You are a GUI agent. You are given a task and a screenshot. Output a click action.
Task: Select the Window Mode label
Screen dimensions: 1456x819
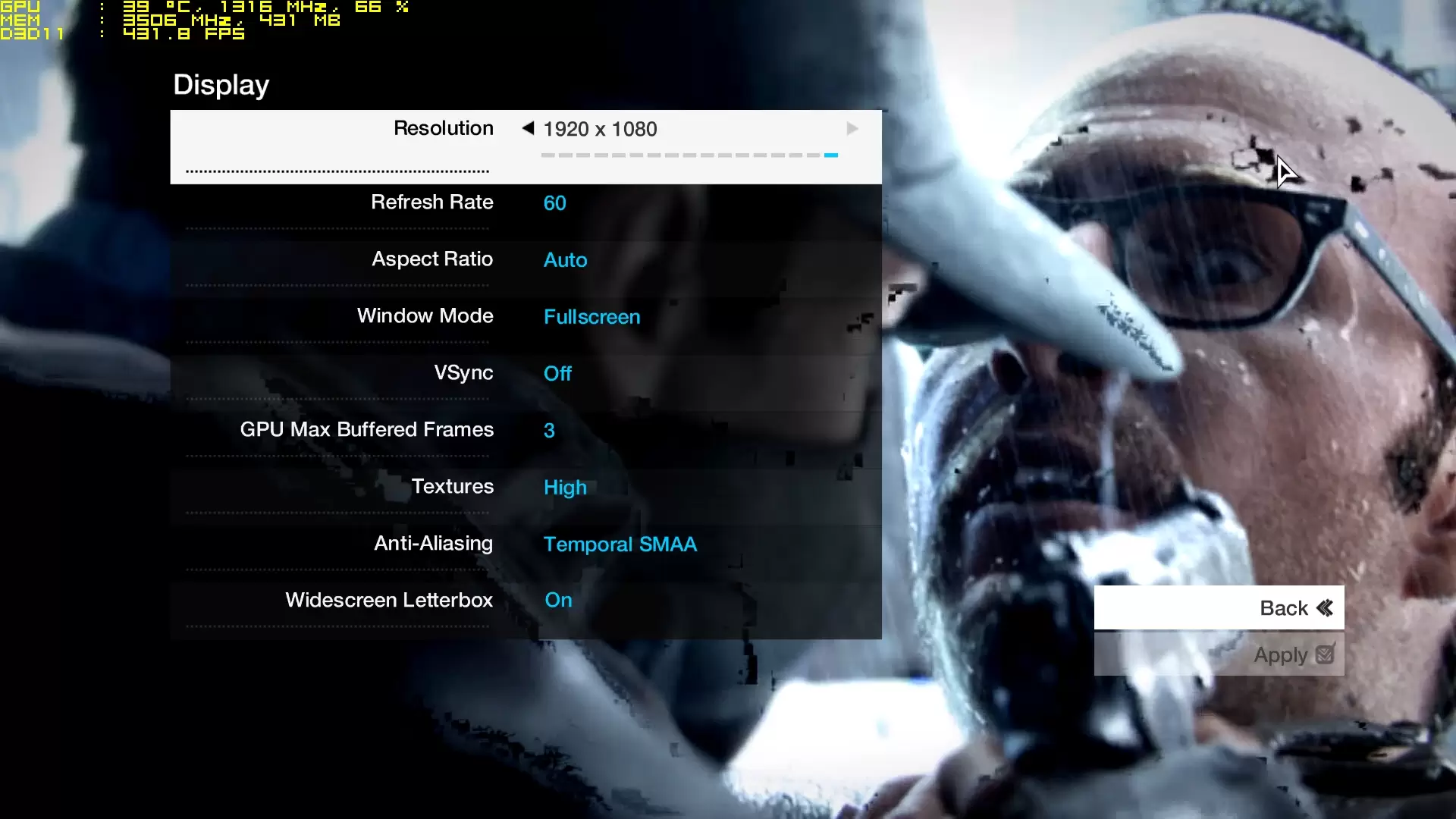[x=425, y=316]
